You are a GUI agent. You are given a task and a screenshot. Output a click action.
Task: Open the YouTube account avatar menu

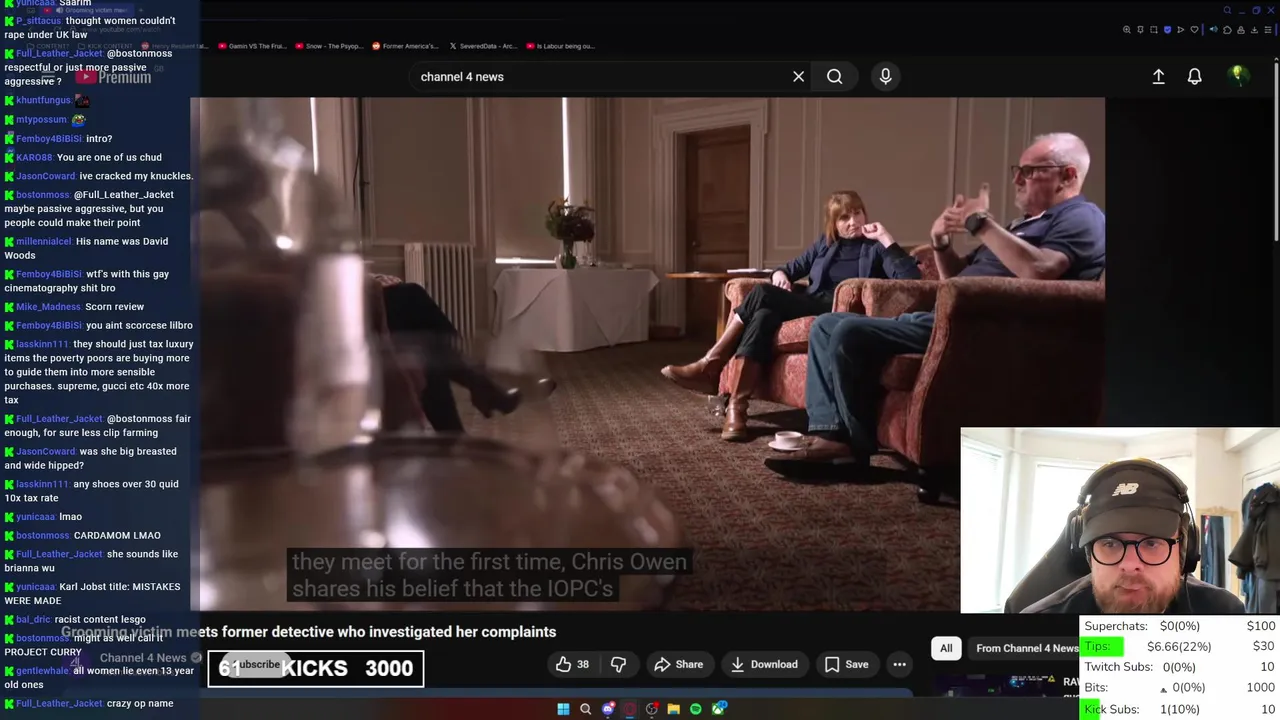(1238, 75)
